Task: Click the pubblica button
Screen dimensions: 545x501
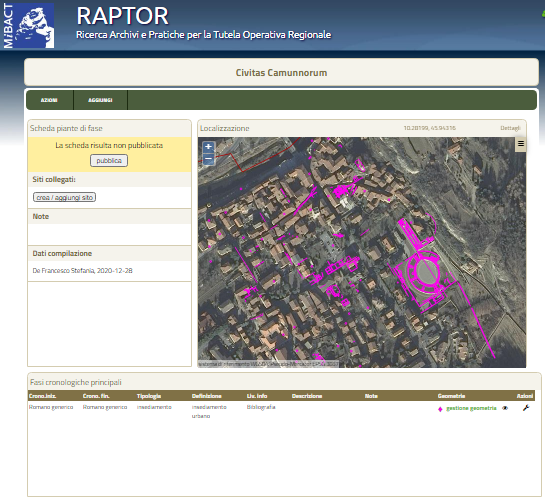Action: 109,161
